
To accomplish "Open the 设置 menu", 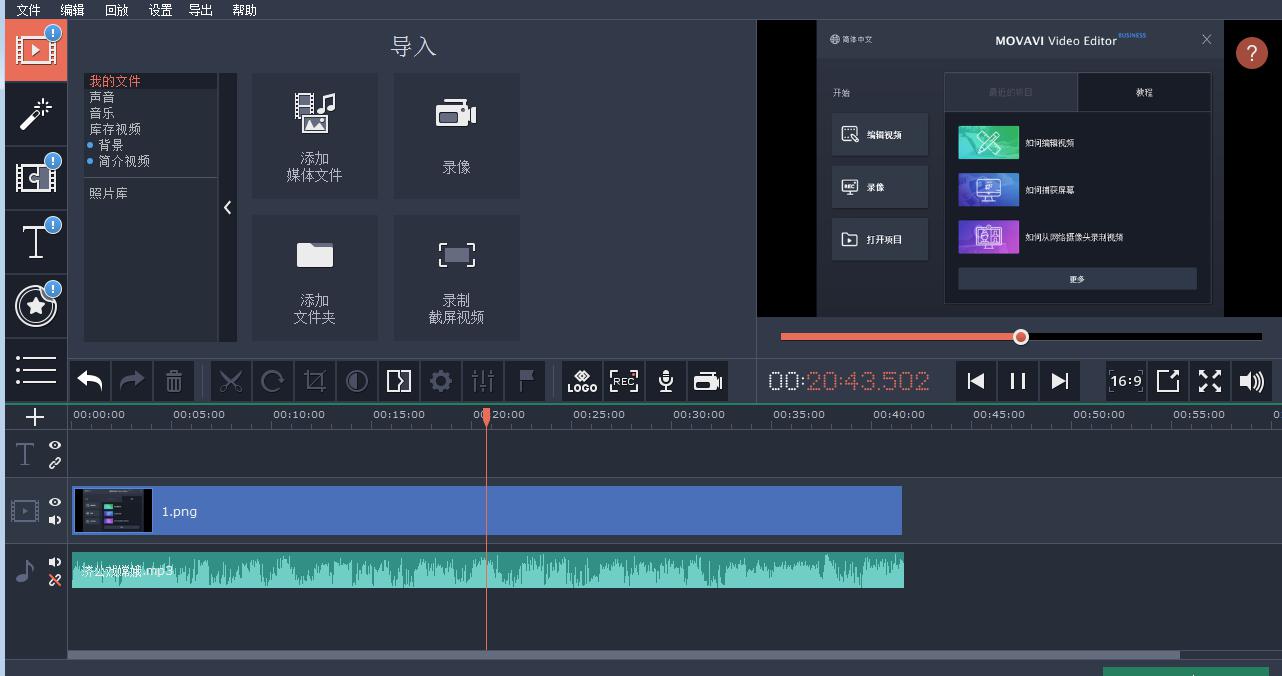I will [x=160, y=10].
